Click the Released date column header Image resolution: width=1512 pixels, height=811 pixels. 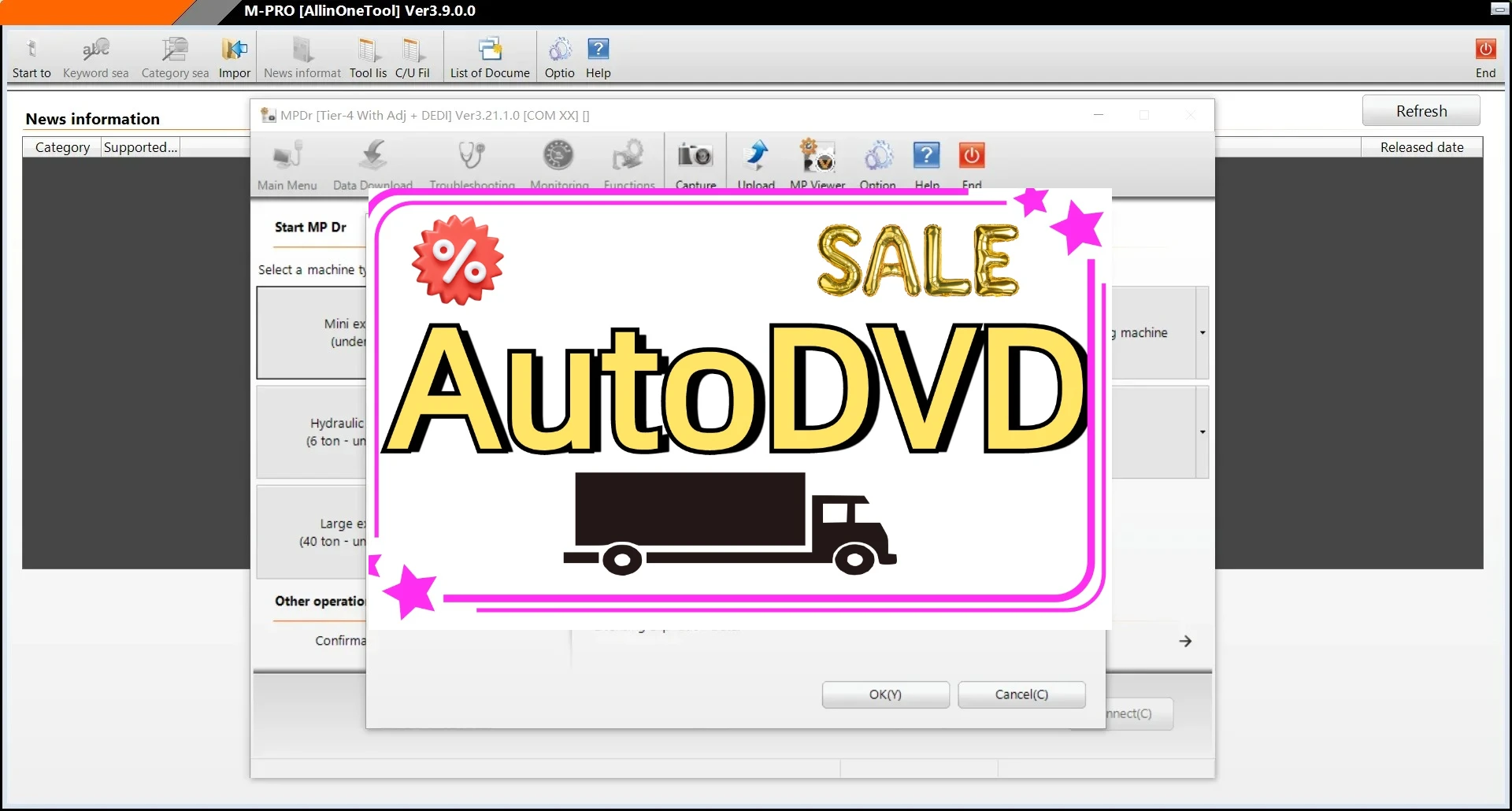[x=1421, y=147]
